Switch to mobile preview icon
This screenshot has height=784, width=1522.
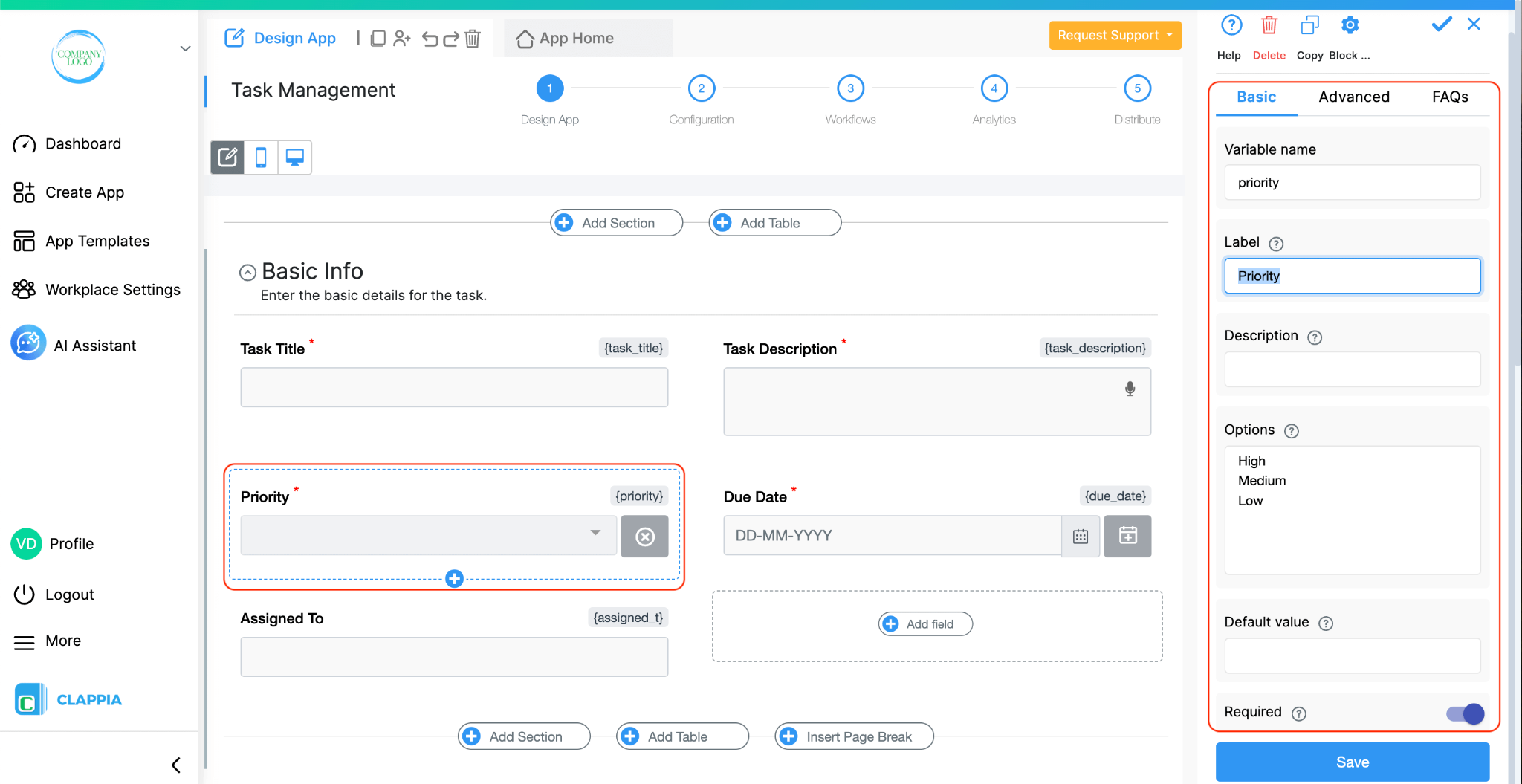tap(261, 158)
